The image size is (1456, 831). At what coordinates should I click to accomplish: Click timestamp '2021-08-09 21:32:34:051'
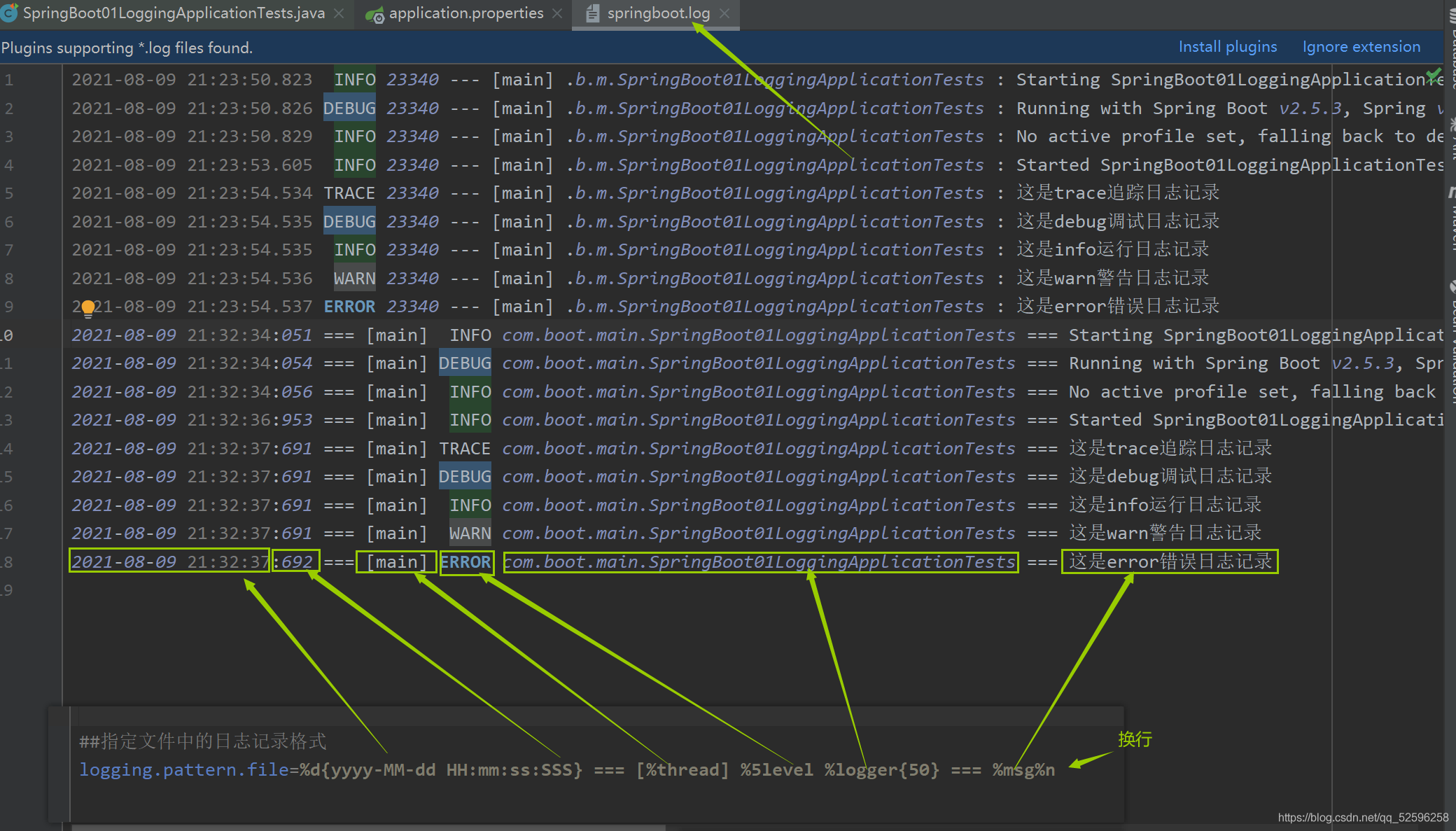(x=192, y=335)
